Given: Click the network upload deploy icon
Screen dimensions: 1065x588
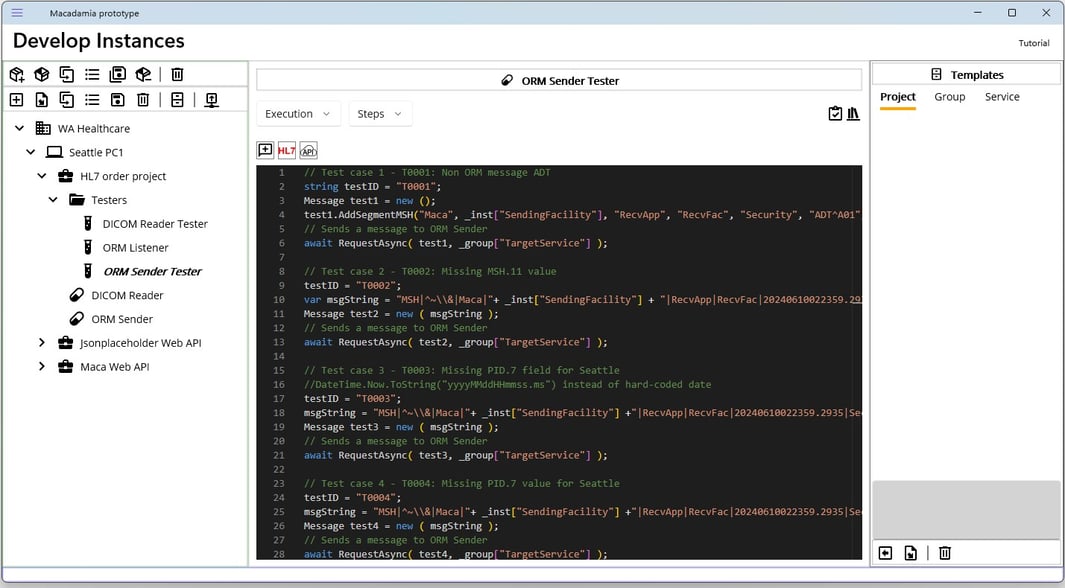Looking at the screenshot, I should pyautogui.click(x=211, y=100).
